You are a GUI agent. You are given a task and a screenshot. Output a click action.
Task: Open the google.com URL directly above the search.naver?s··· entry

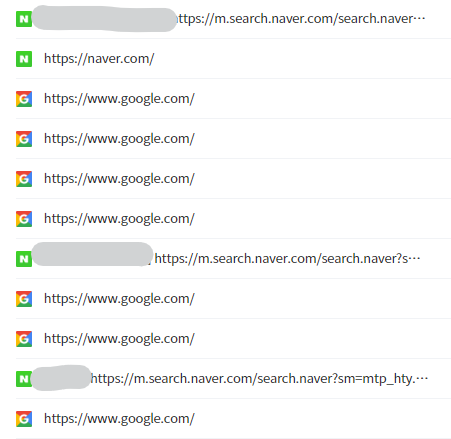pos(119,219)
